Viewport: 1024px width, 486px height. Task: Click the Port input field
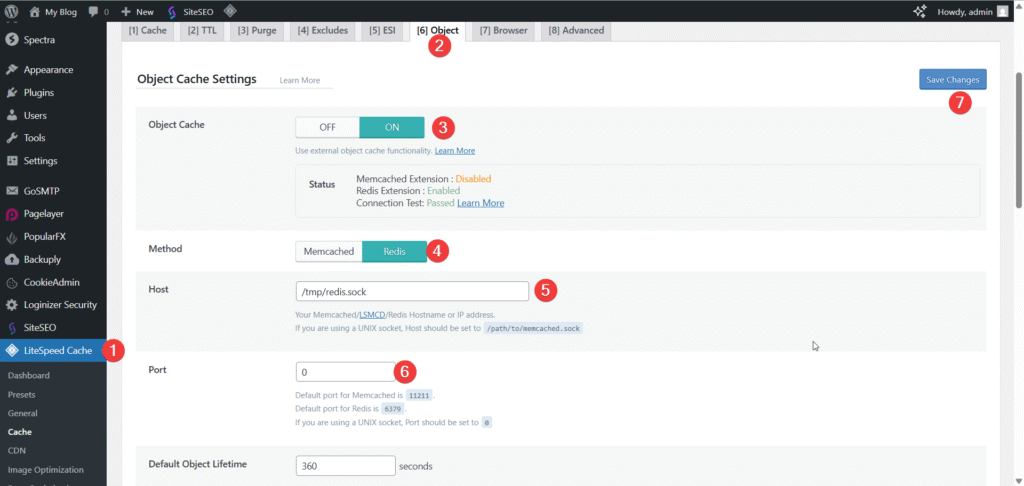click(345, 371)
